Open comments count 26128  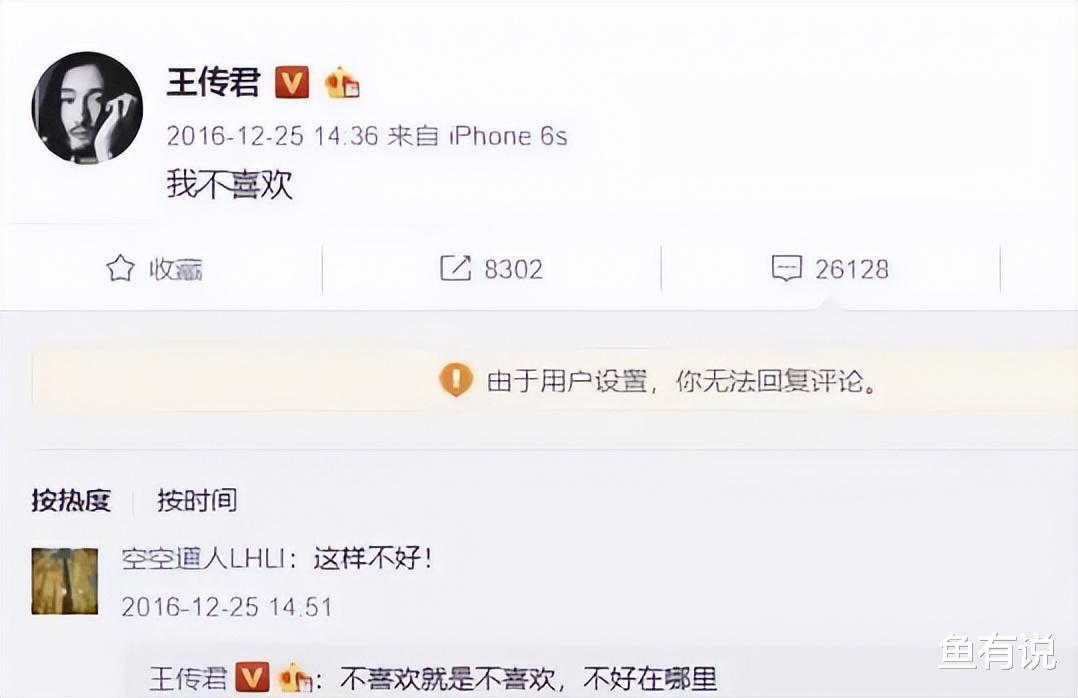[852, 269]
